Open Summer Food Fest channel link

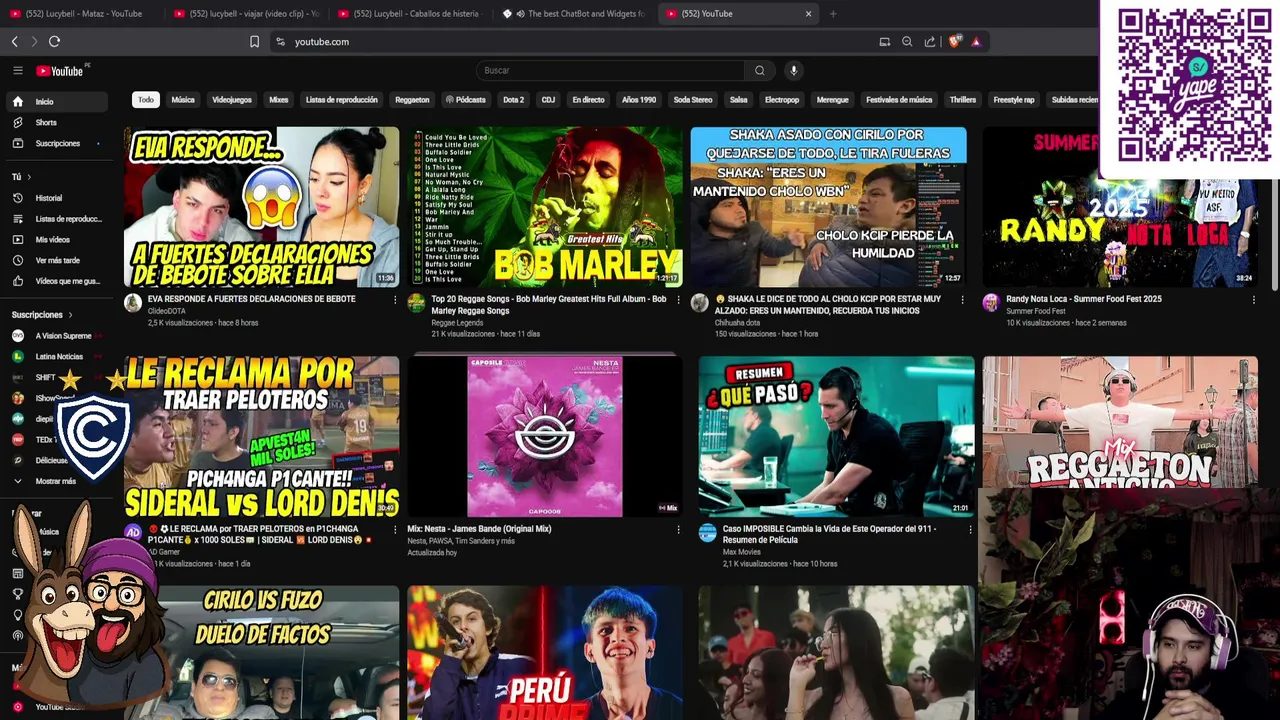1036,311
